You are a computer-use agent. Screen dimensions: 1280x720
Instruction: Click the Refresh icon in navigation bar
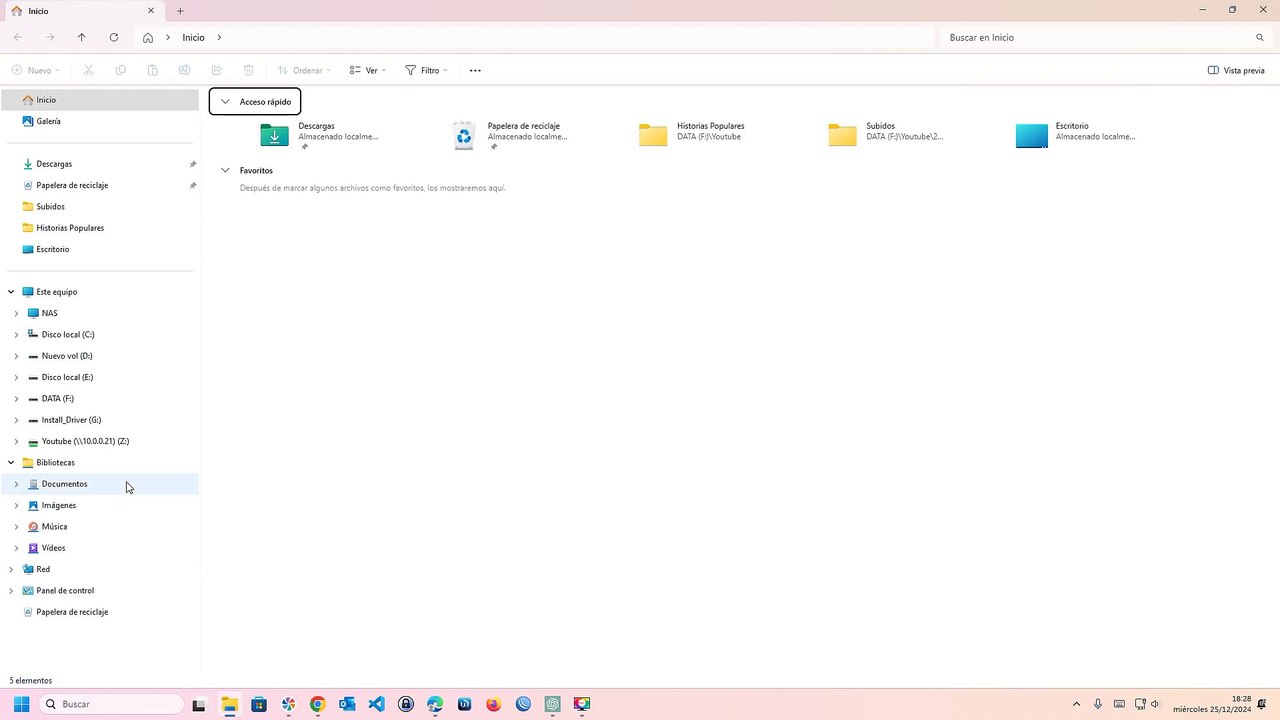(x=114, y=37)
